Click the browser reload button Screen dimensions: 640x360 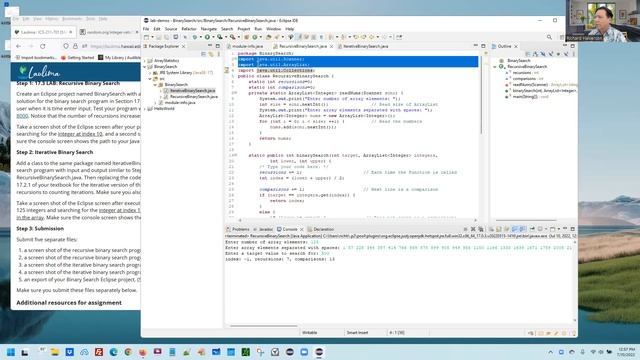coord(42,47)
